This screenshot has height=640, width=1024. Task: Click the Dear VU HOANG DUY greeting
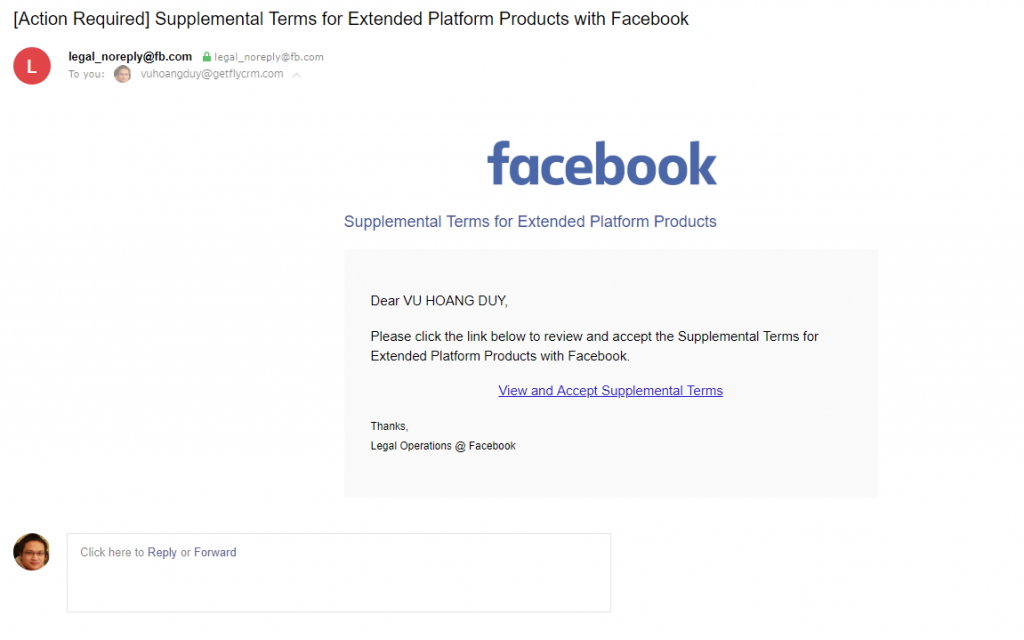point(439,300)
